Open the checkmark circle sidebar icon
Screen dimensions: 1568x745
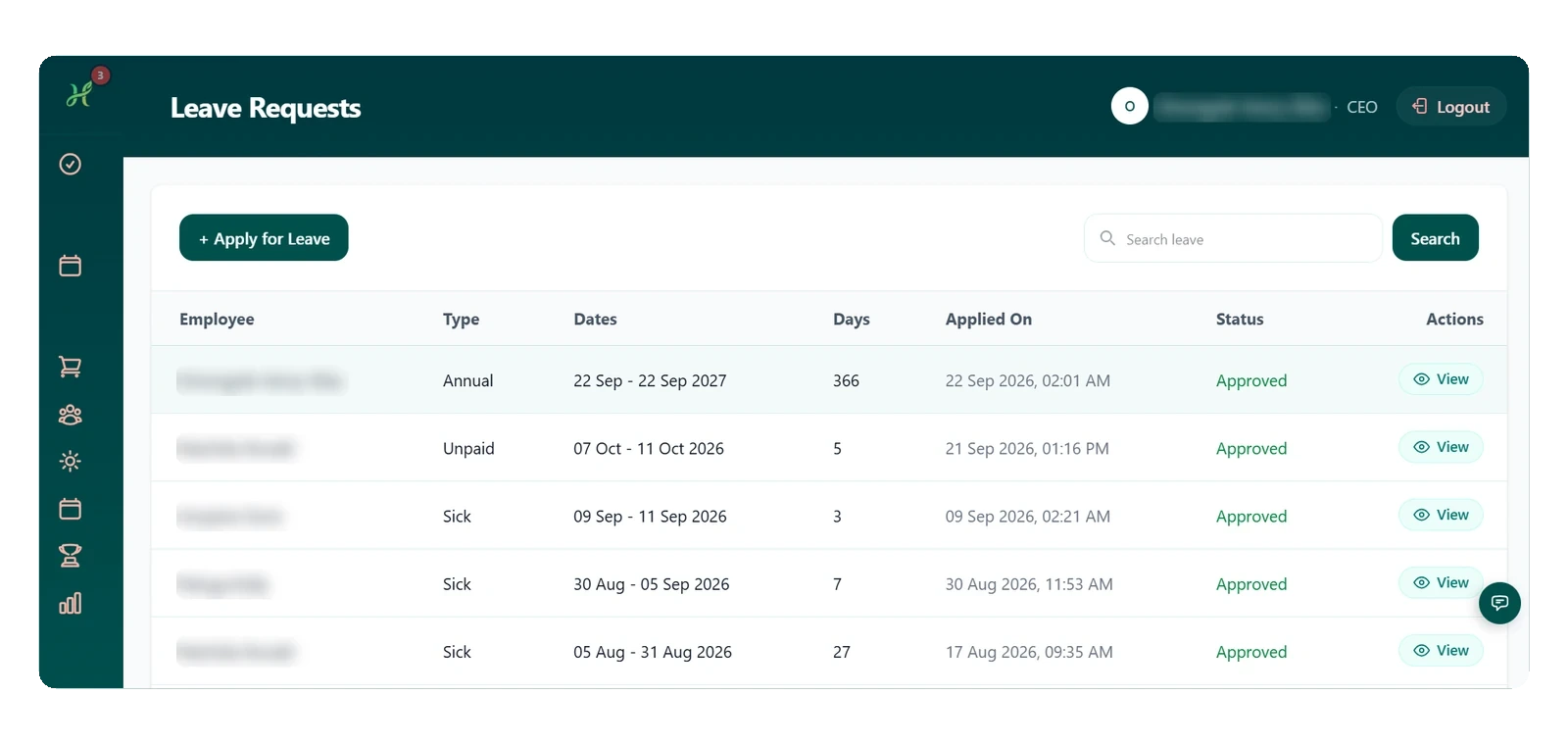tap(71, 164)
